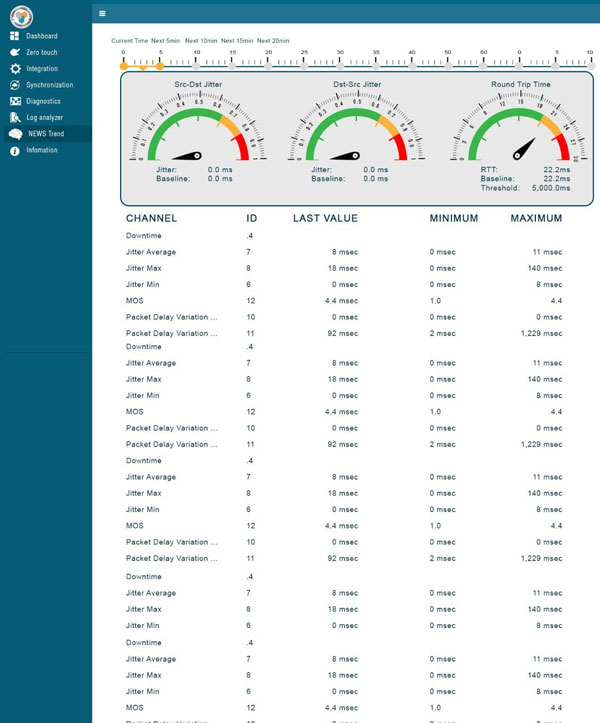Toggle the hamburger menu in the top bar

tap(102, 13)
